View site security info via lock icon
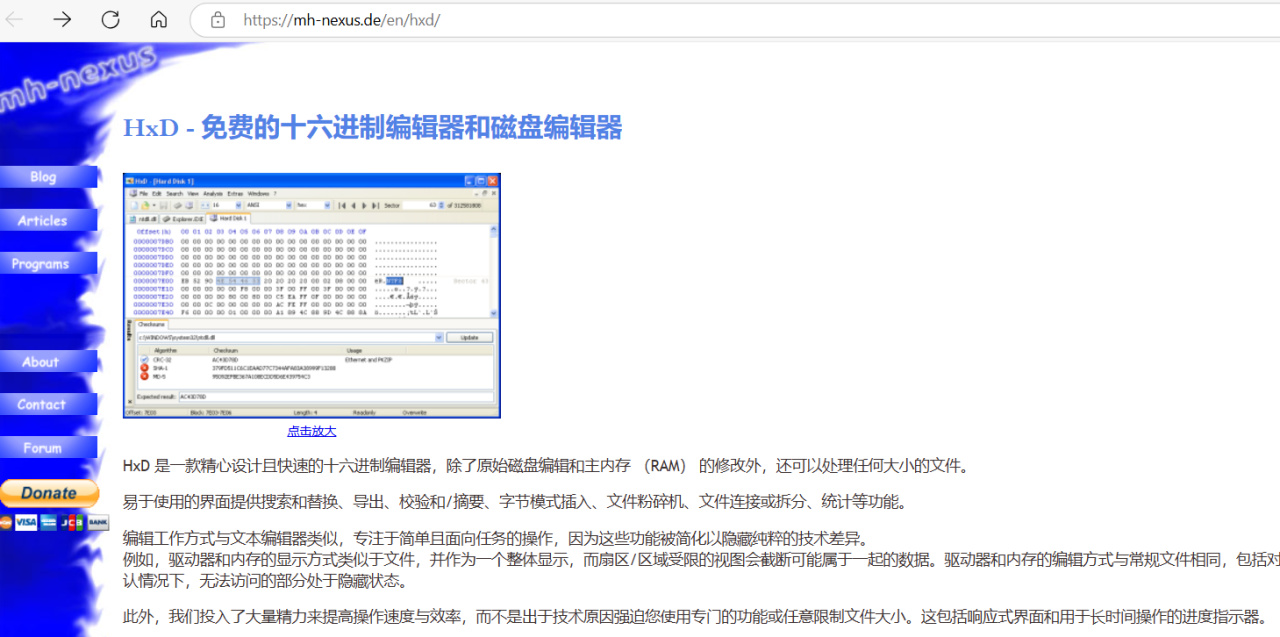The image size is (1280, 637). pyautogui.click(x=219, y=20)
